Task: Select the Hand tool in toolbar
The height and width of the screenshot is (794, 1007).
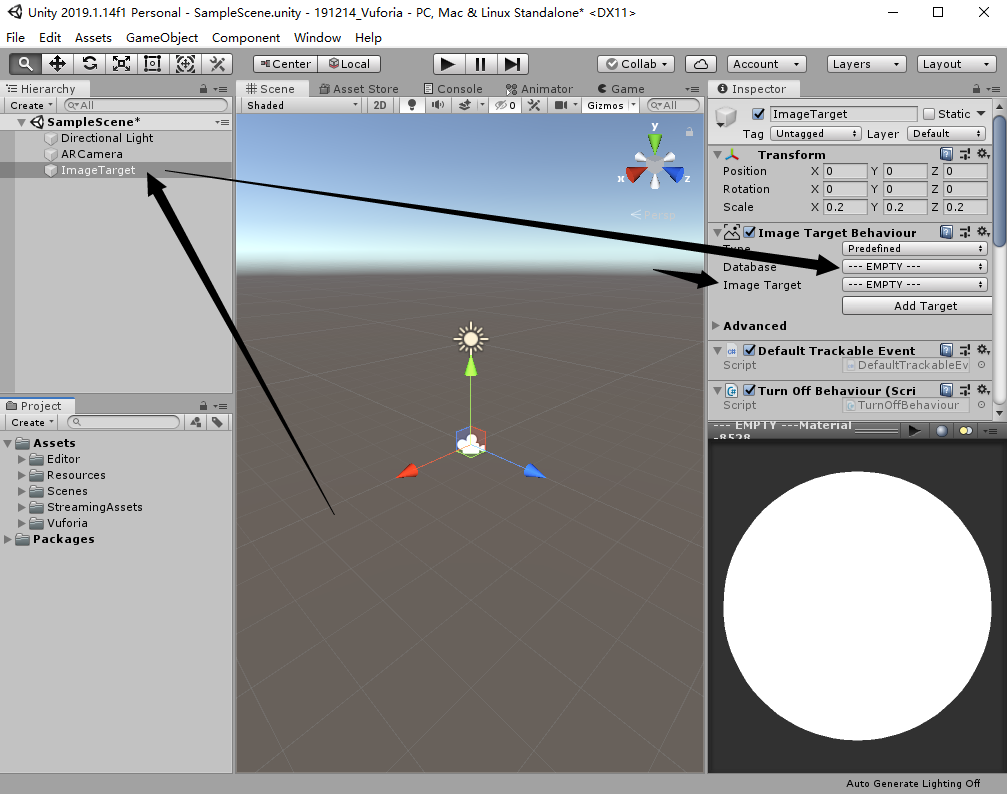Action: 25,64
